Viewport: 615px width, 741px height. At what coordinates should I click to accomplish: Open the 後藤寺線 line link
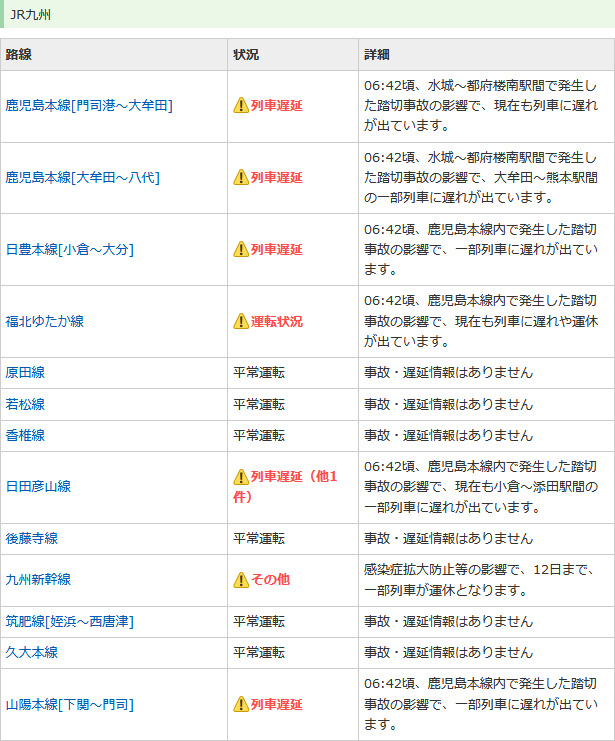pyautogui.click(x=32, y=538)
